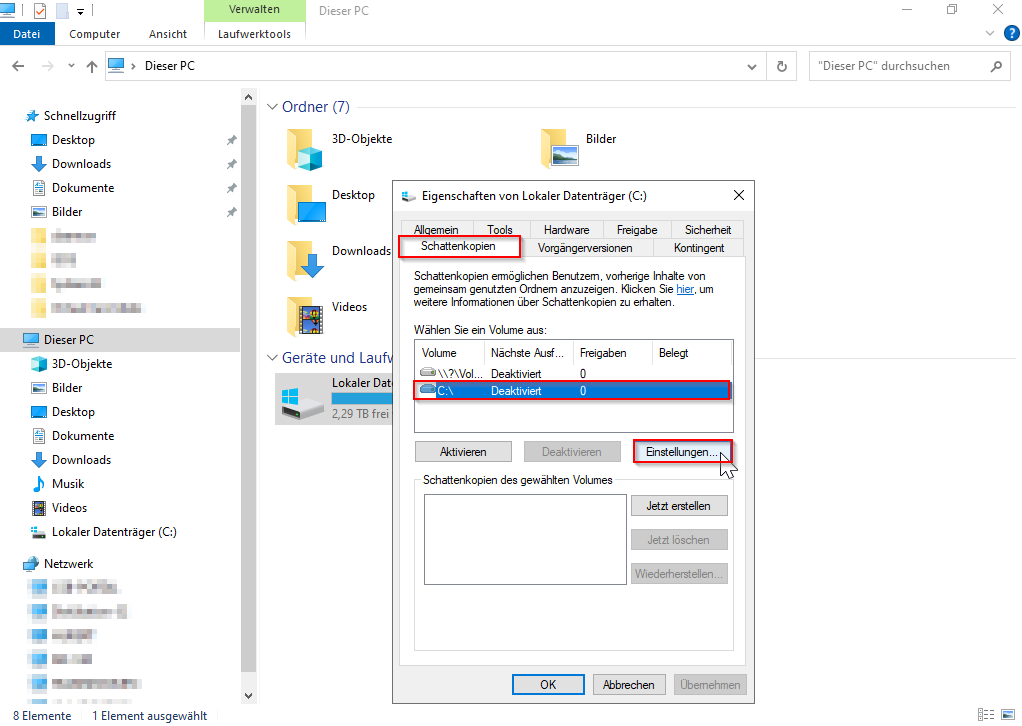
Task: Collapse the Ordner (7) group
Action: [272, 107]
